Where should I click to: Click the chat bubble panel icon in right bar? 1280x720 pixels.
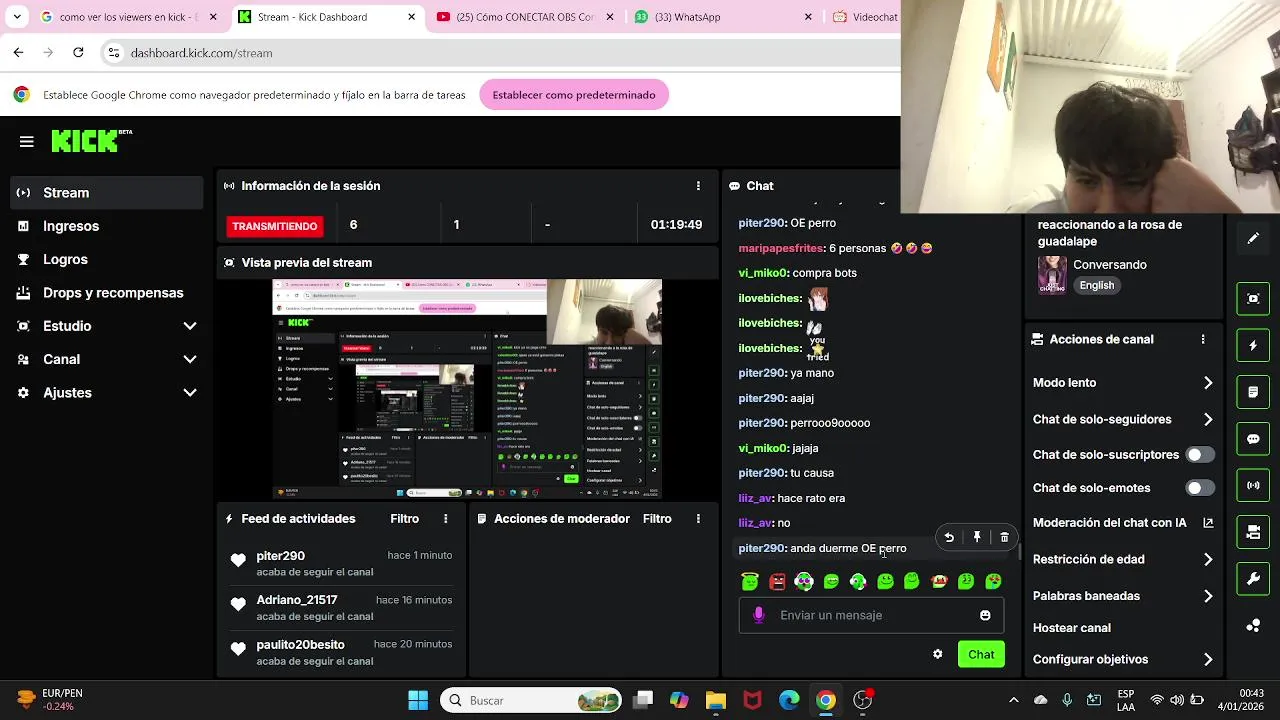tap(1253, 439)
